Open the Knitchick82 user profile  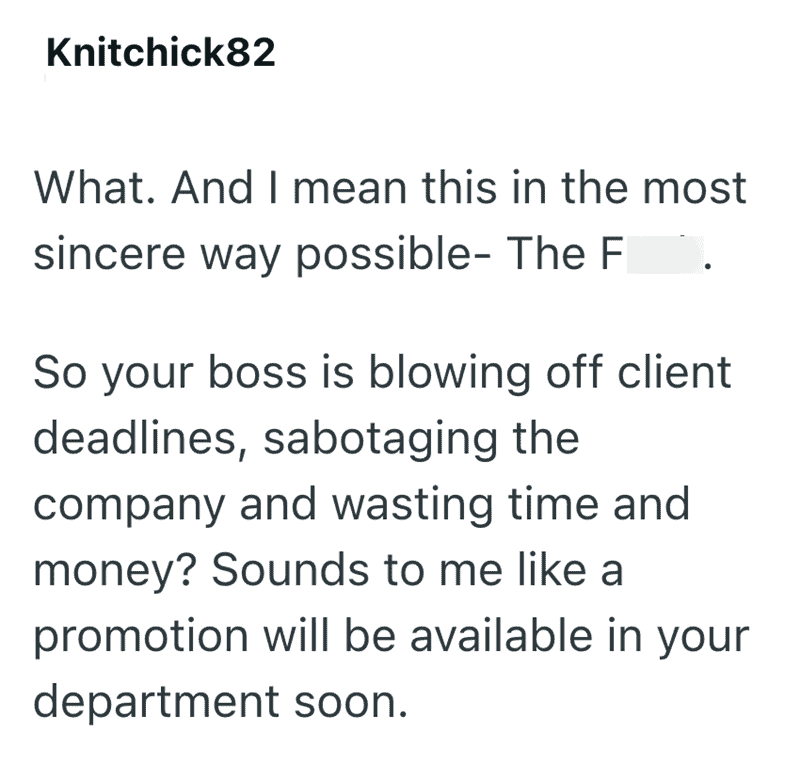(x=161, y=53)
